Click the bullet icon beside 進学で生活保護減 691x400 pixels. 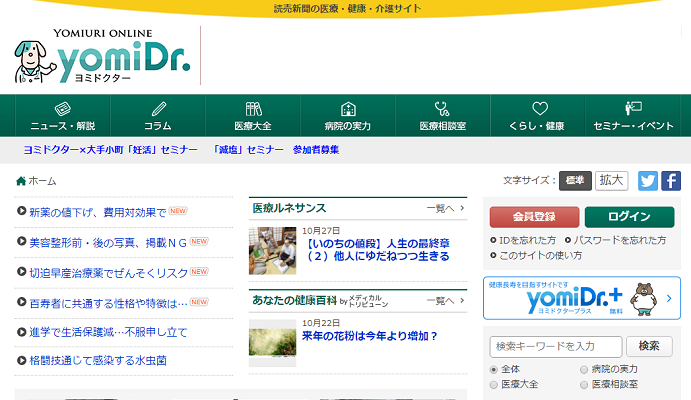point(22,332)
